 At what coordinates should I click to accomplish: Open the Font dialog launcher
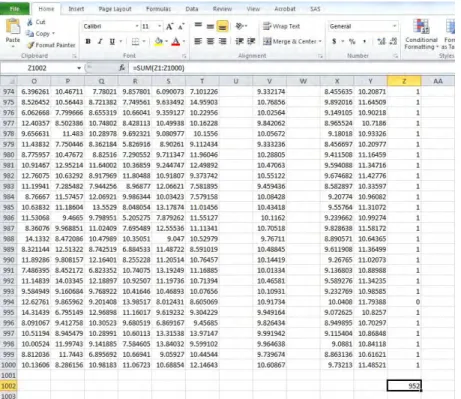tap(184, 56)
